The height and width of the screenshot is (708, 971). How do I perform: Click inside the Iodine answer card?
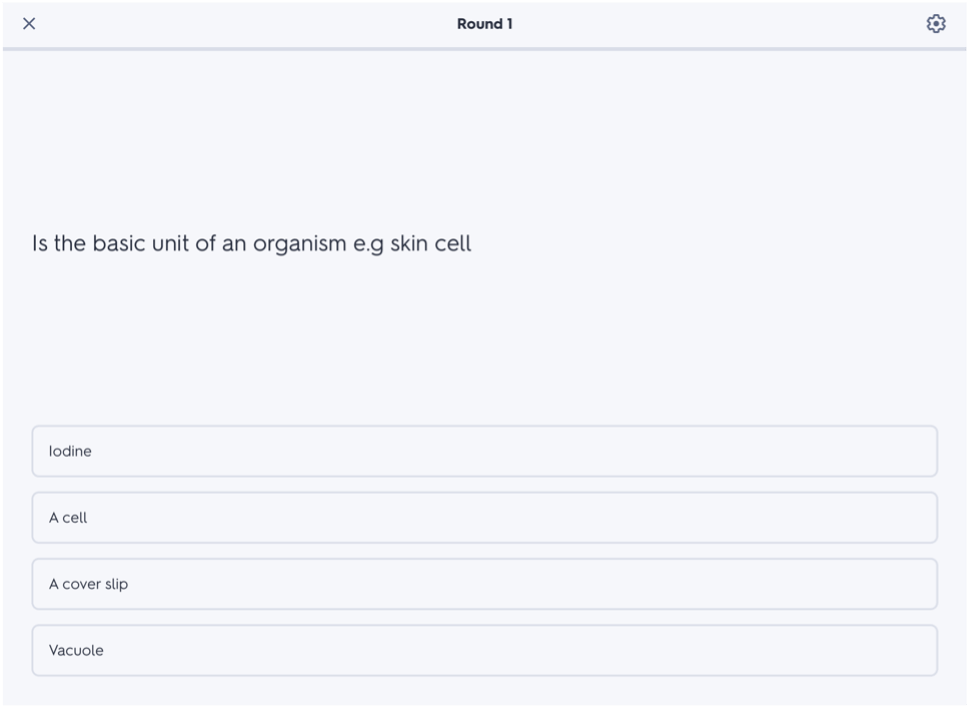(x=484, y=451)
